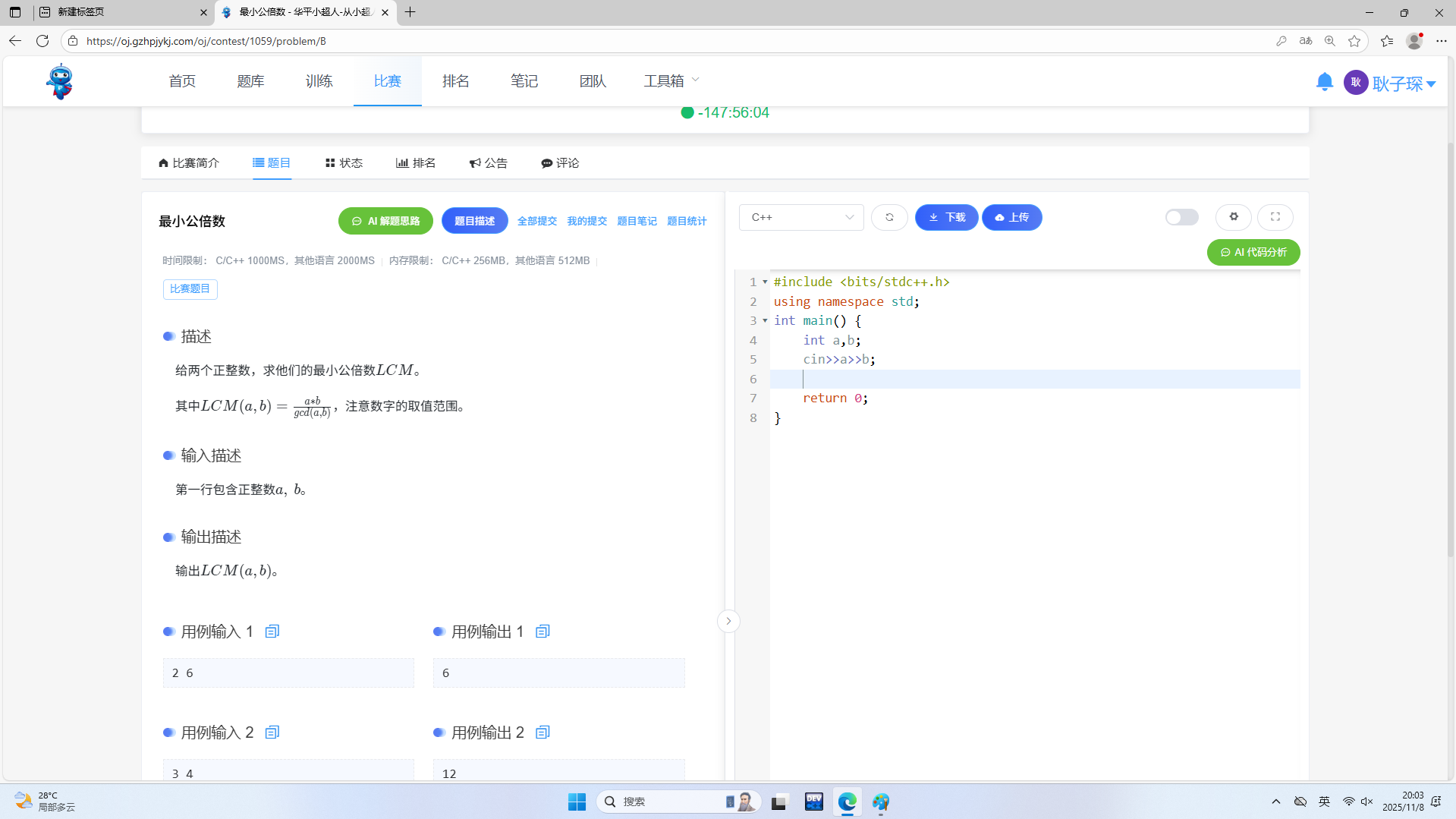Click the AI 解题思路 button

click(385, 221)
